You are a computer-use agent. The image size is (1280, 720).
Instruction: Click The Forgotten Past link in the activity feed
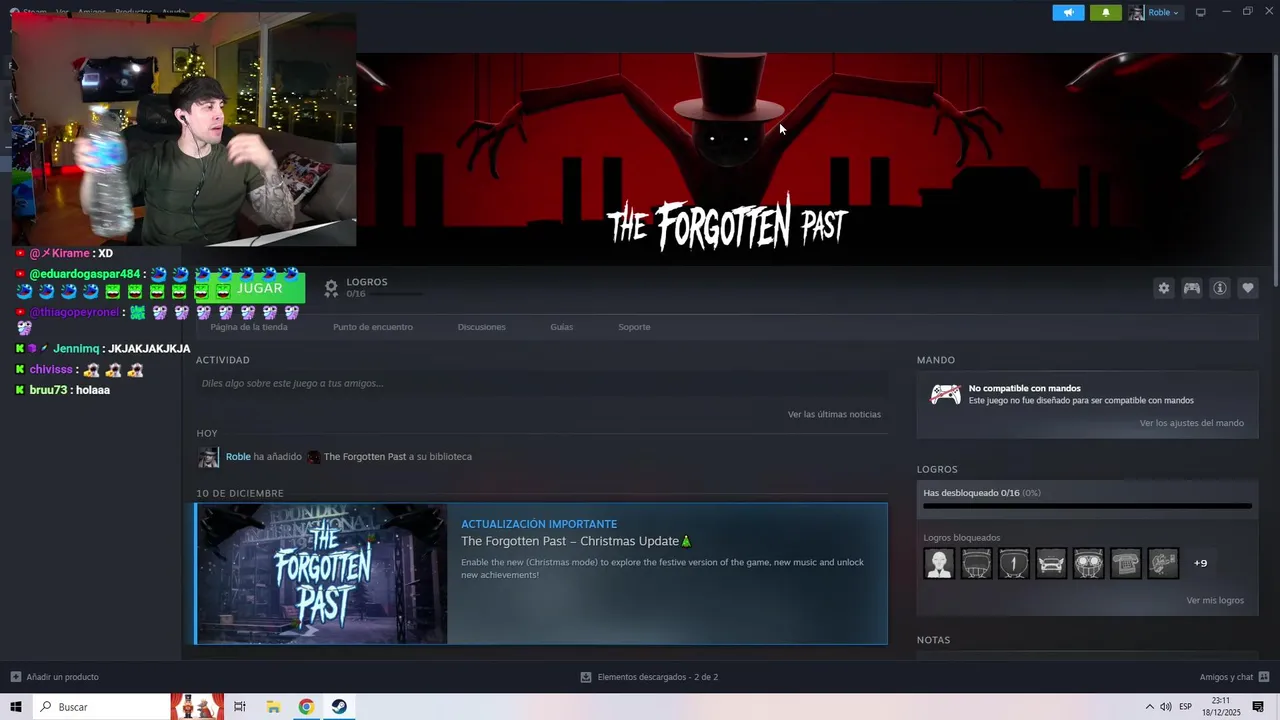[x=365, y=457]
